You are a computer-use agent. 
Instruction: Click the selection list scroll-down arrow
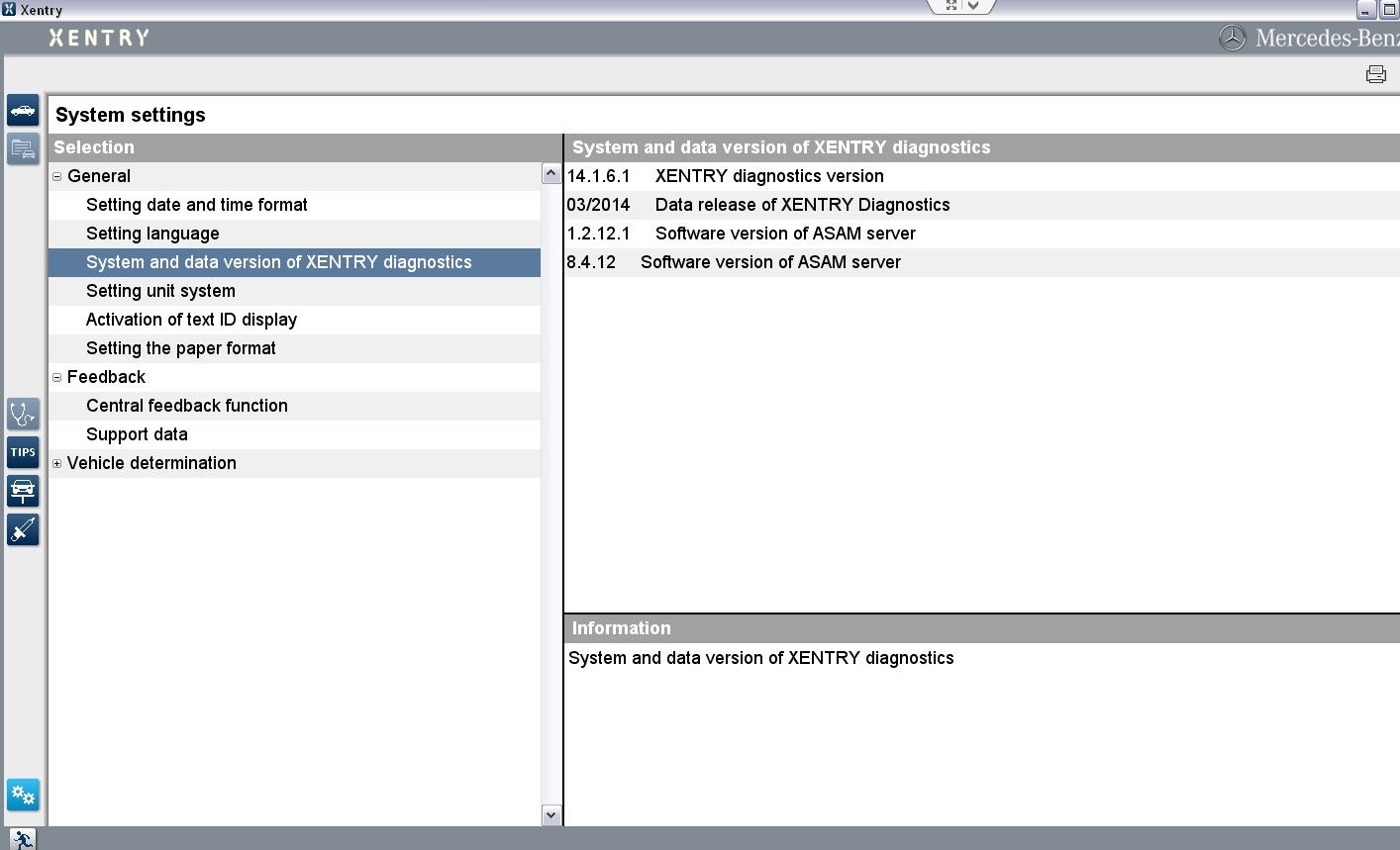pos(551,815)
